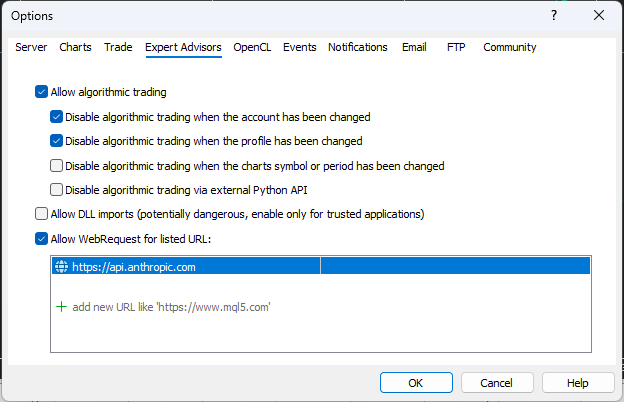Screen dimensions: 625x402
Task: Click the Help button
Action: click(578, 383)
